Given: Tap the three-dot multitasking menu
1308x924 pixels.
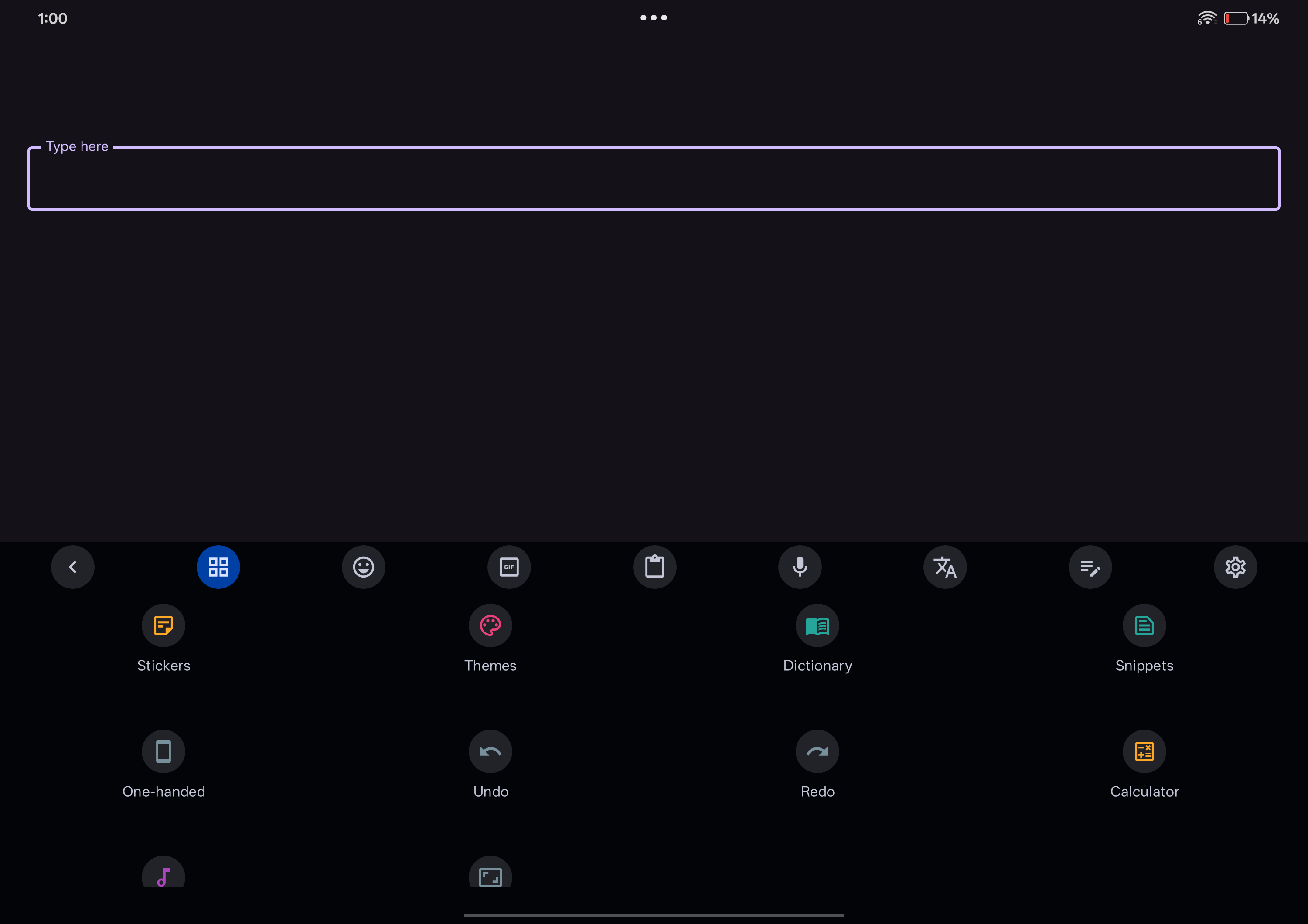Looking at the screenshot, I should pyautogui.click(x=654, y=17).
